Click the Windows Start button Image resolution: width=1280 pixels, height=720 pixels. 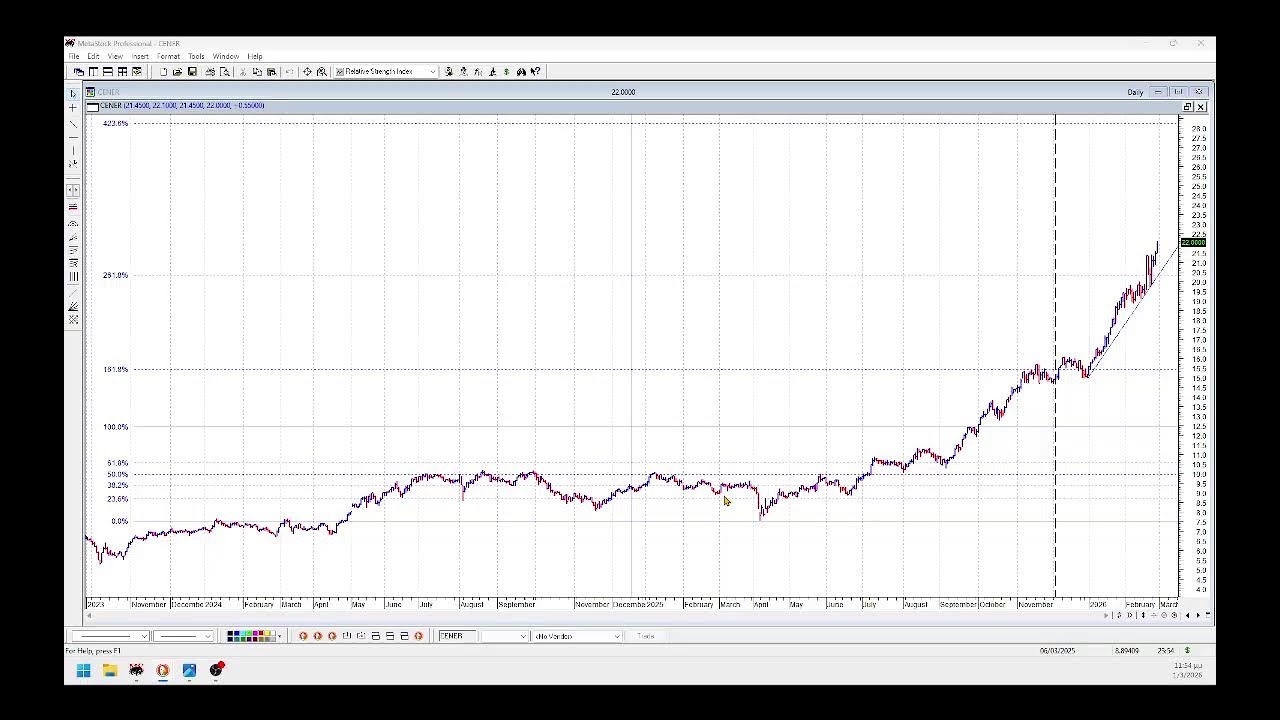(x=84, y=670)
